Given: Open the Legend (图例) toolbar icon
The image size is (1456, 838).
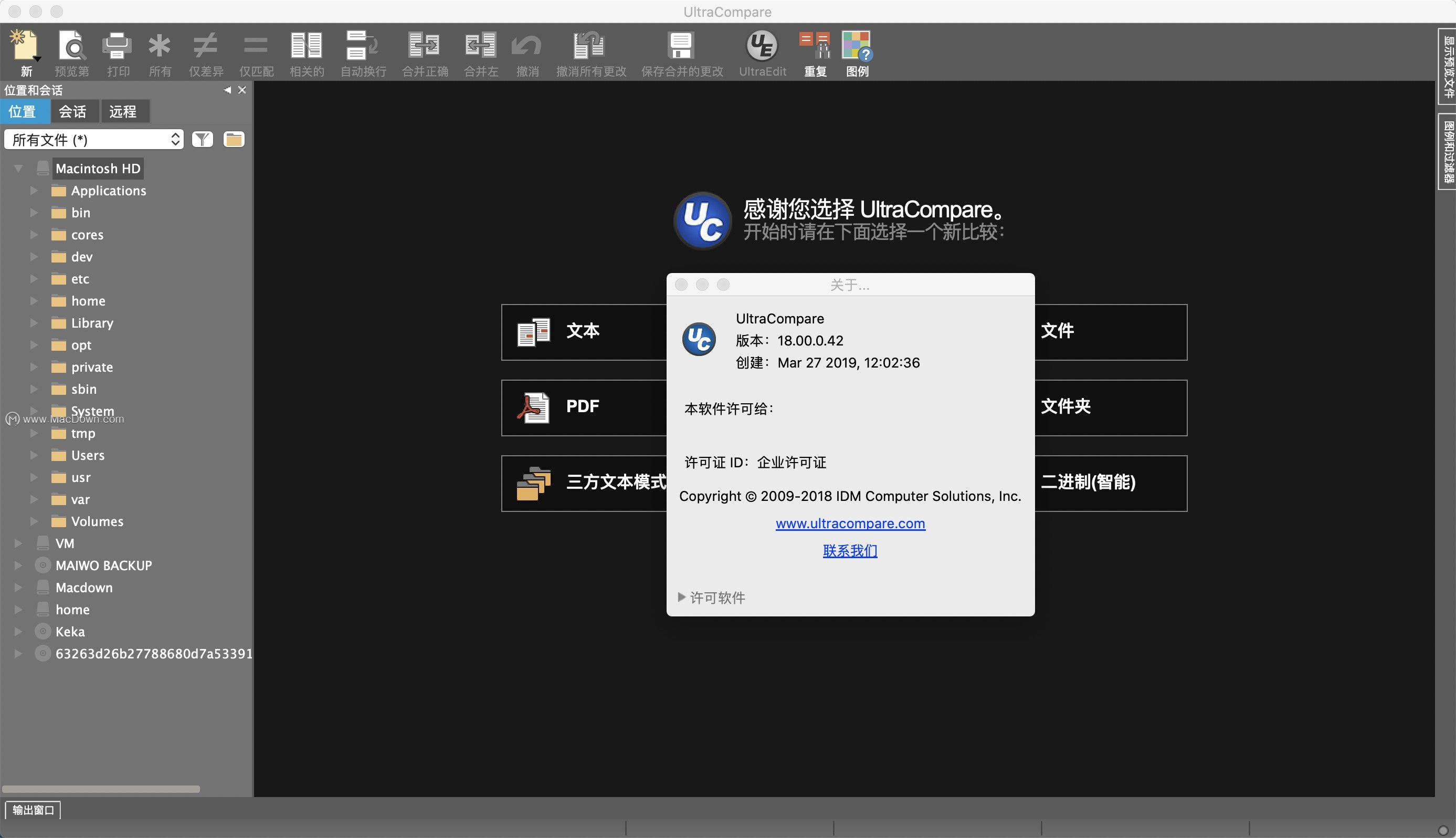Looking at the screenshot, I should pyautogui.click(x=857, y=46).
